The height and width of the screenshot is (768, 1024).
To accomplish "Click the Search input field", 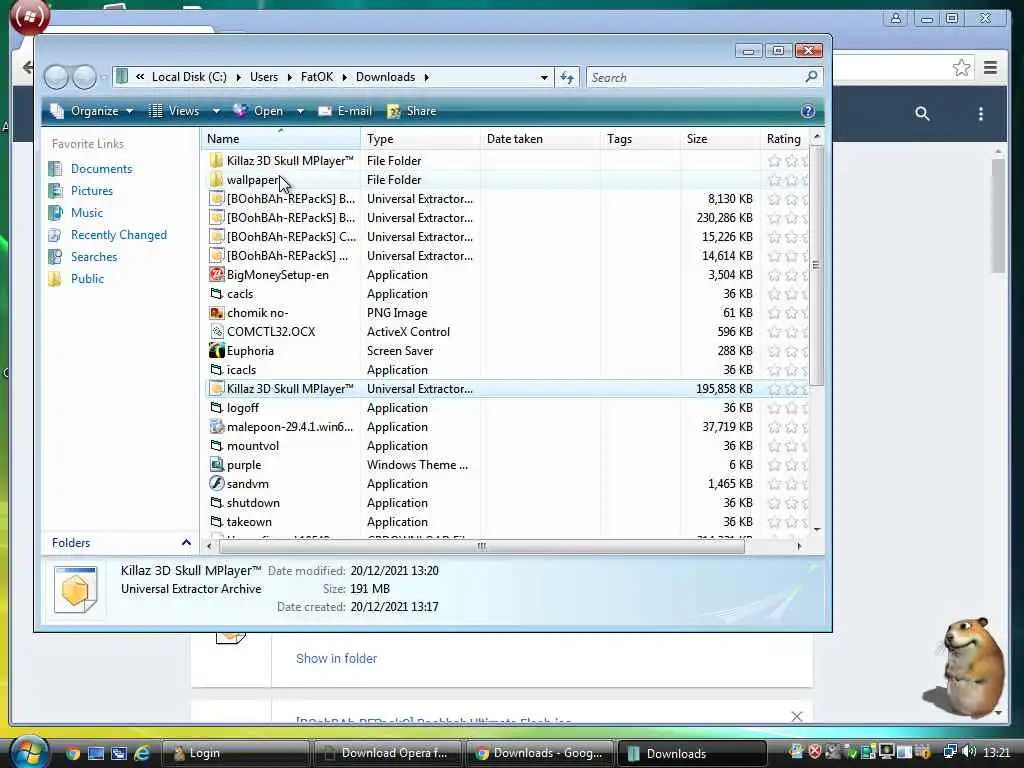I will pos(696,77).
